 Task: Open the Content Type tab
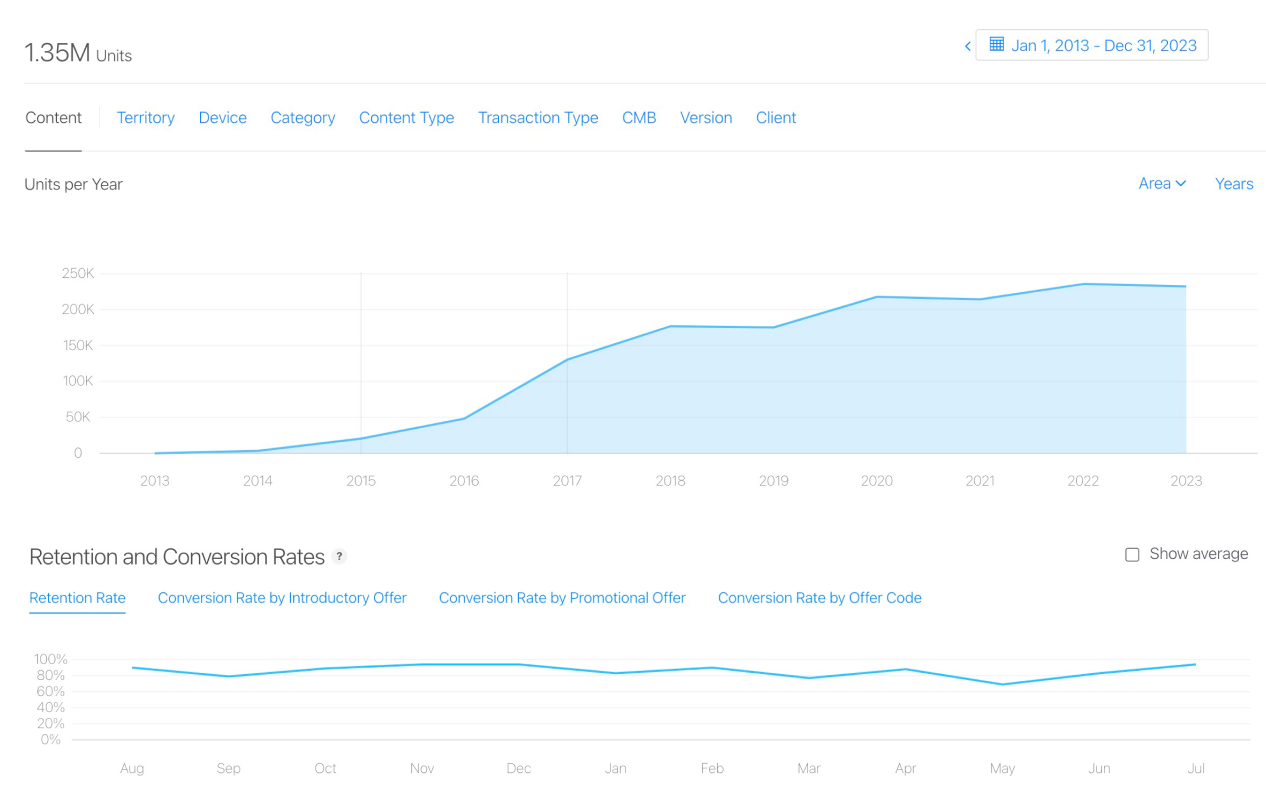(406, 118)
